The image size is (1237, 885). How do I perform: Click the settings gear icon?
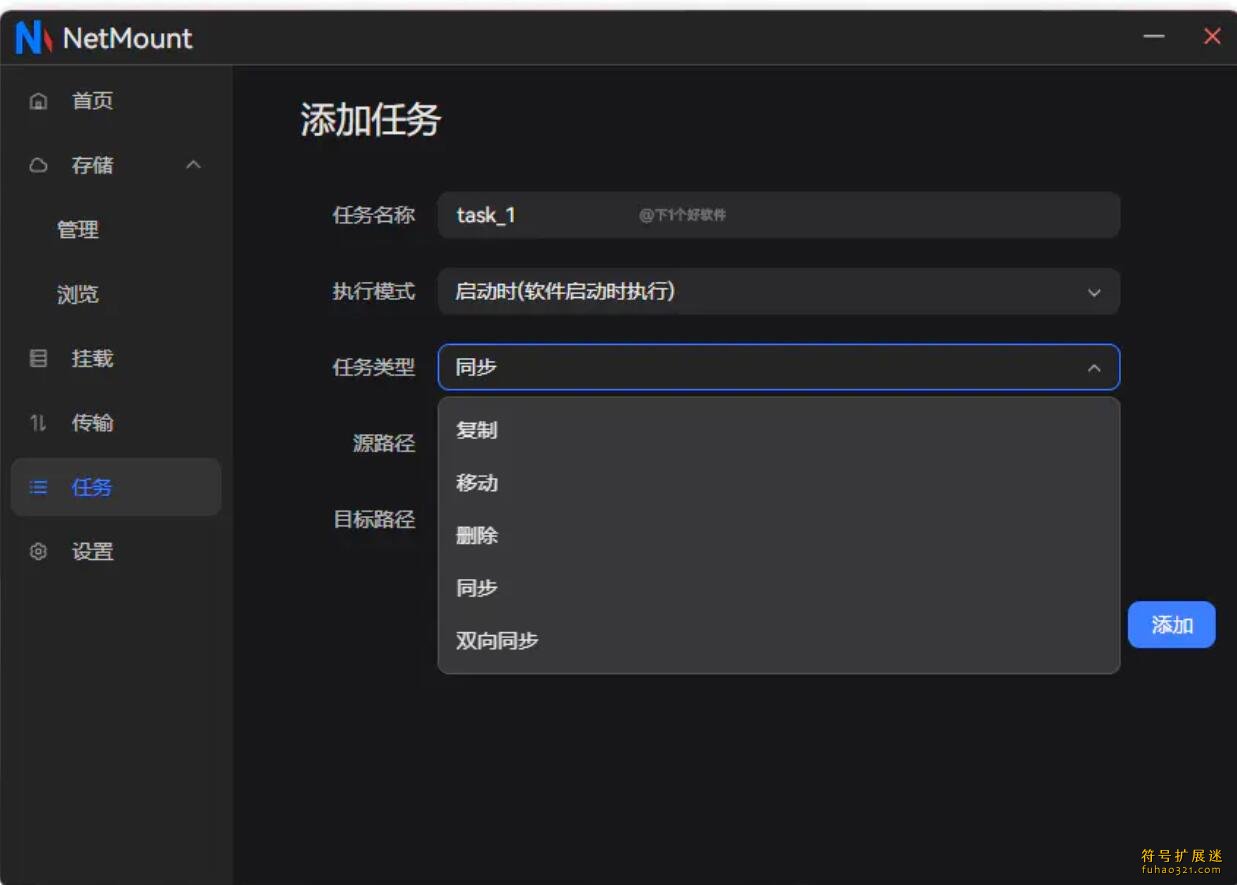click(39, 551)
